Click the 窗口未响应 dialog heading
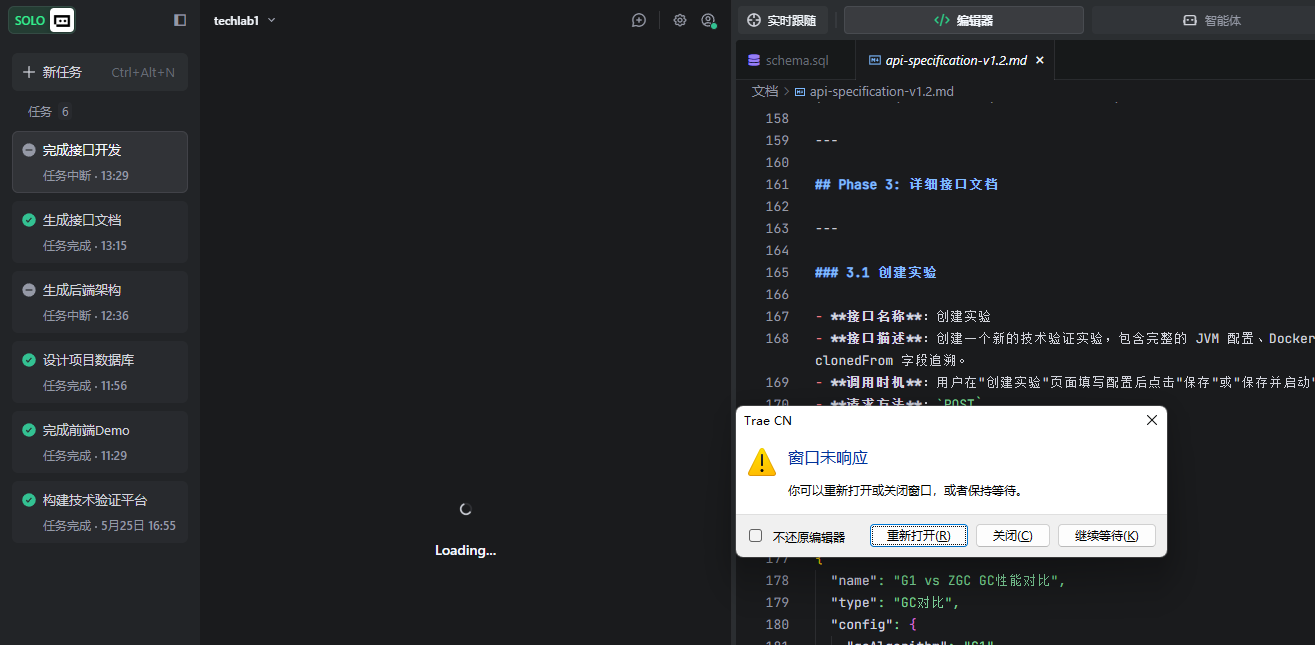1315x645 pixels. point(828,458)
